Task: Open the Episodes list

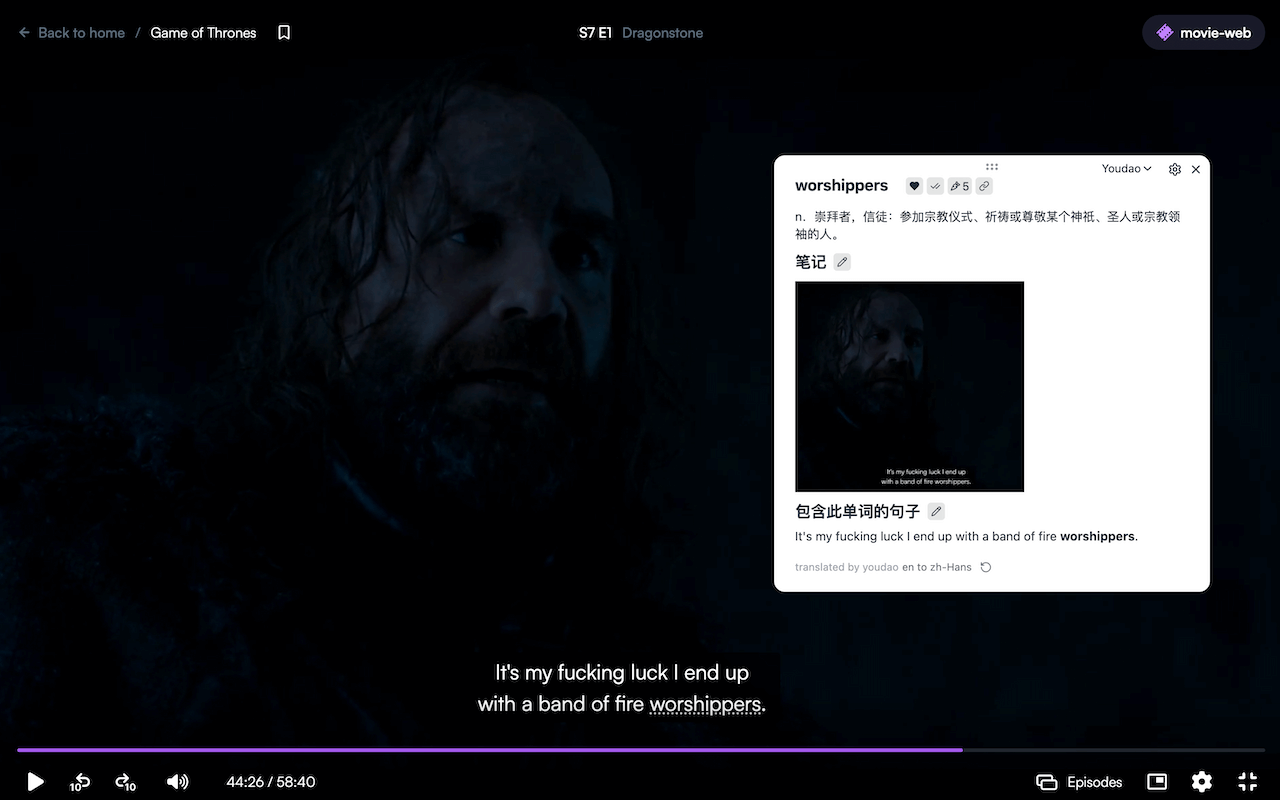Action: 1079,782
